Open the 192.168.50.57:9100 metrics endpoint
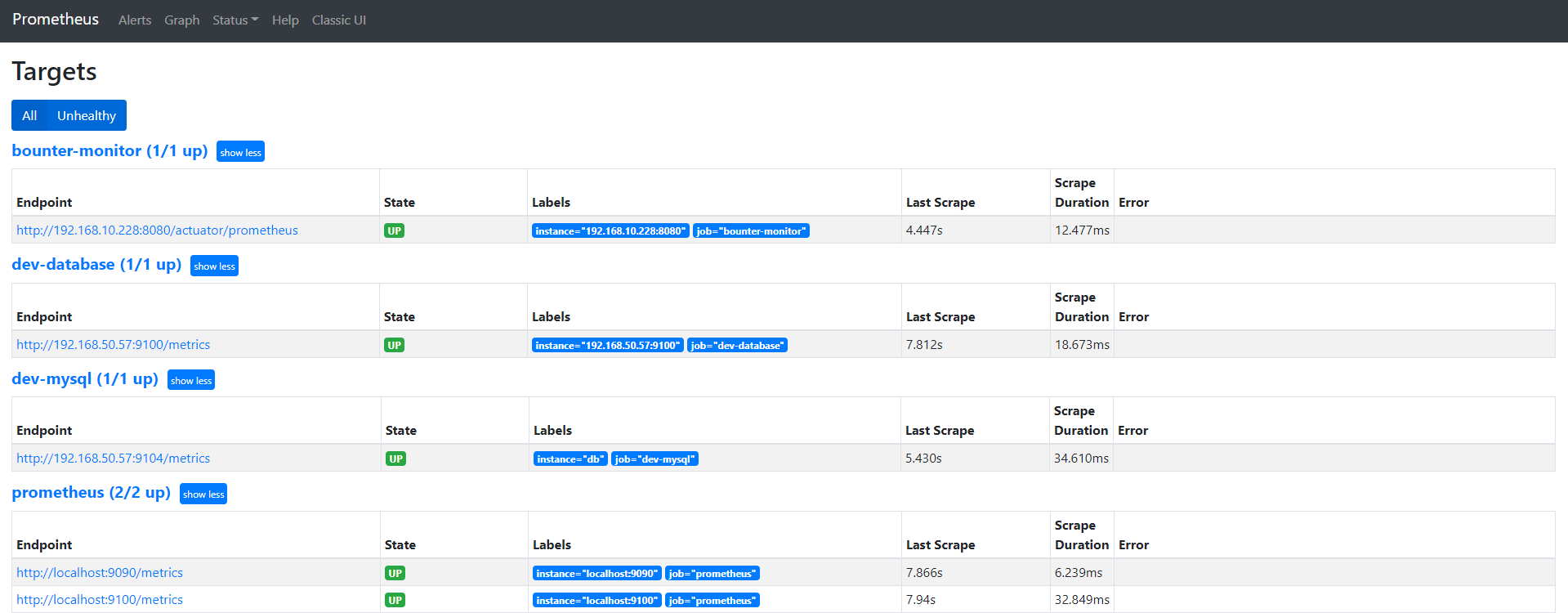Image resolution: width=1568 pixels, height=613 pixels. click(x=114, y=345)
